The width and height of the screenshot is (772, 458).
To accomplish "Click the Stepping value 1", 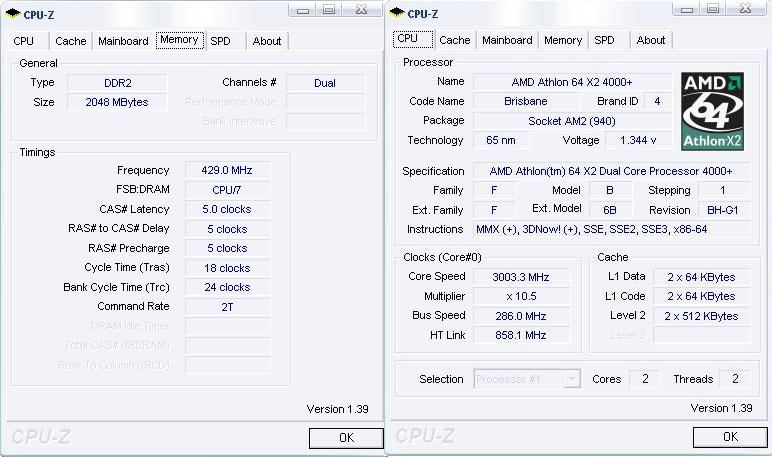I will pyautogui.click(x=723, y=190).
